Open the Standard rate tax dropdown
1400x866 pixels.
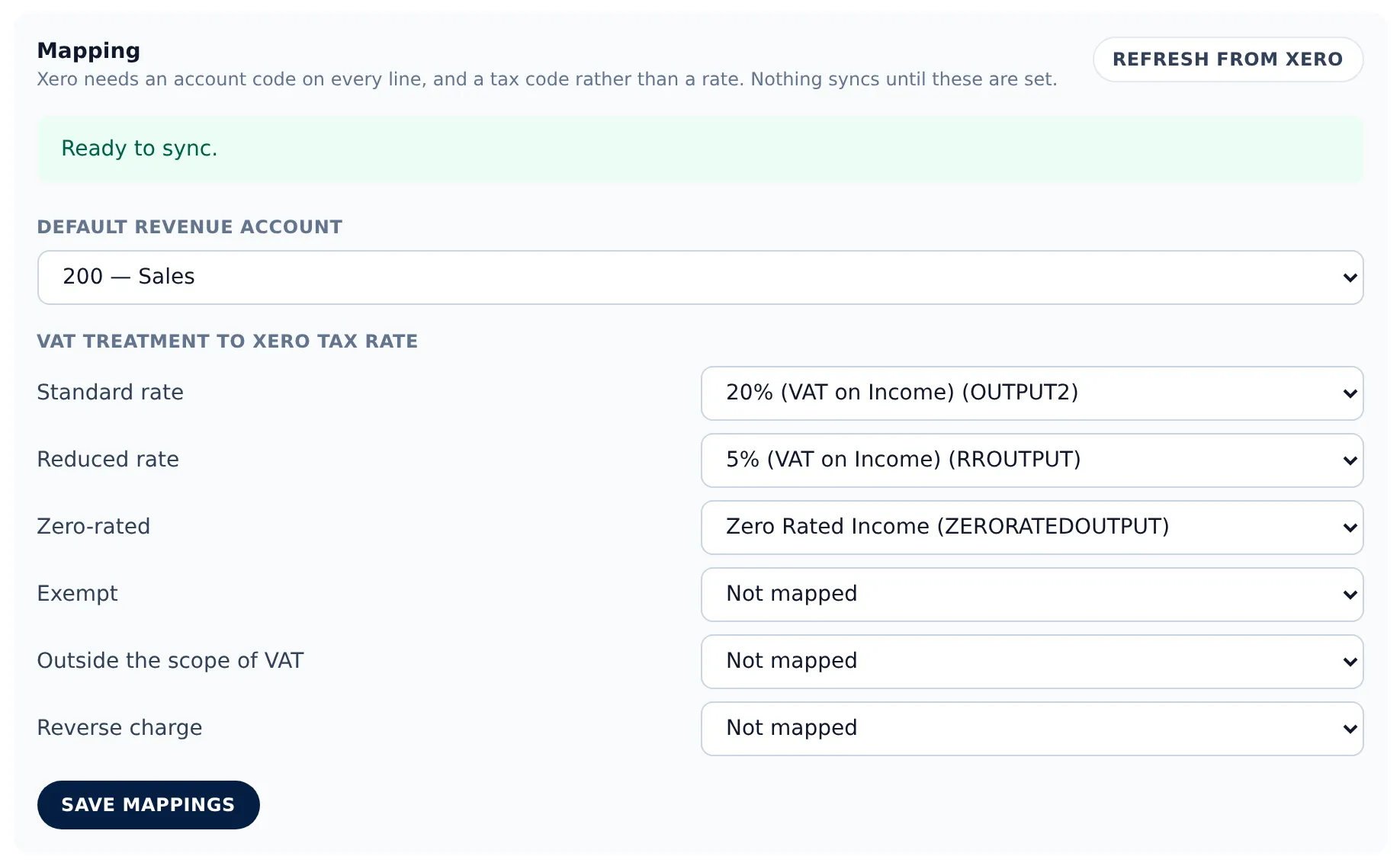coord(1032,393)
